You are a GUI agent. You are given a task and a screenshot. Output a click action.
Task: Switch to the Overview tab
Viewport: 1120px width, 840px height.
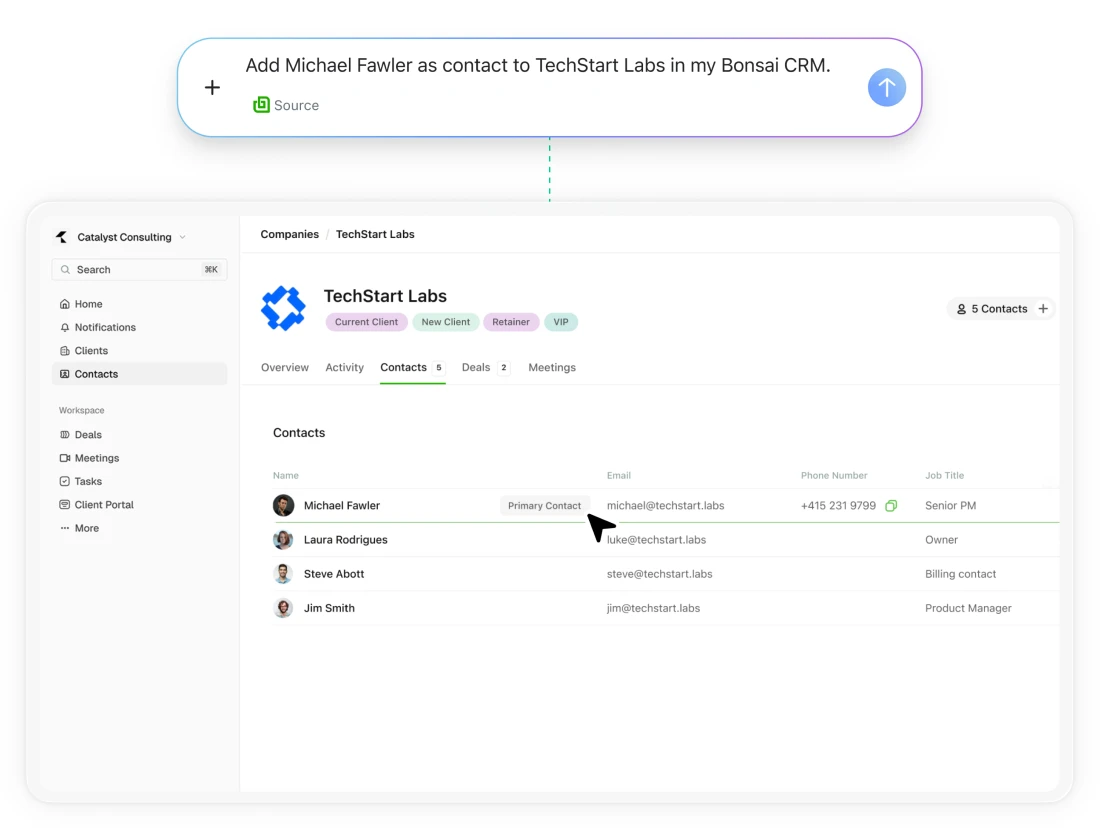point(285,367)
